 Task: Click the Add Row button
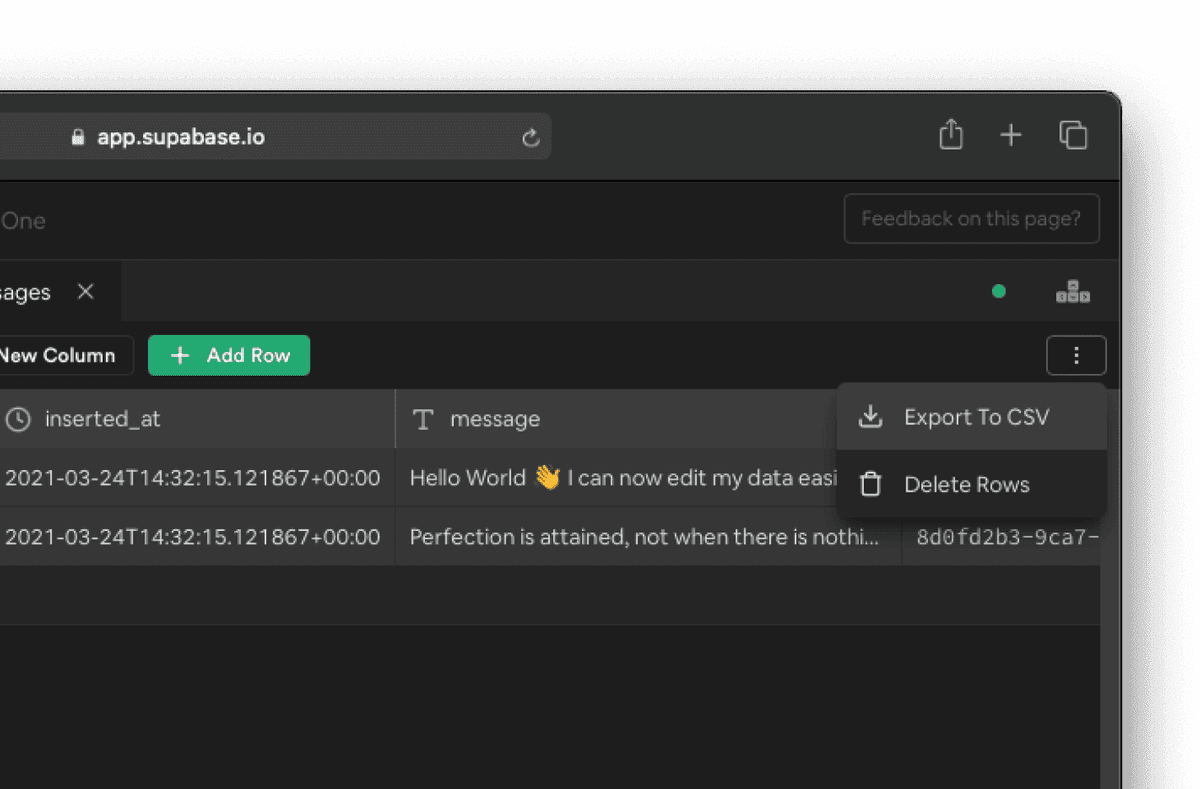tap(228, 355)
